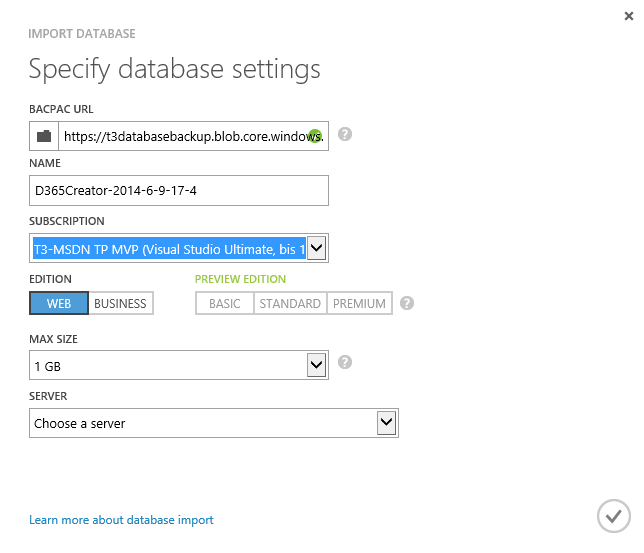Screen dimensions: 644x553
Task: Click the highlighted T3-MSDN subscription text
Action: [x=168, y=248]
